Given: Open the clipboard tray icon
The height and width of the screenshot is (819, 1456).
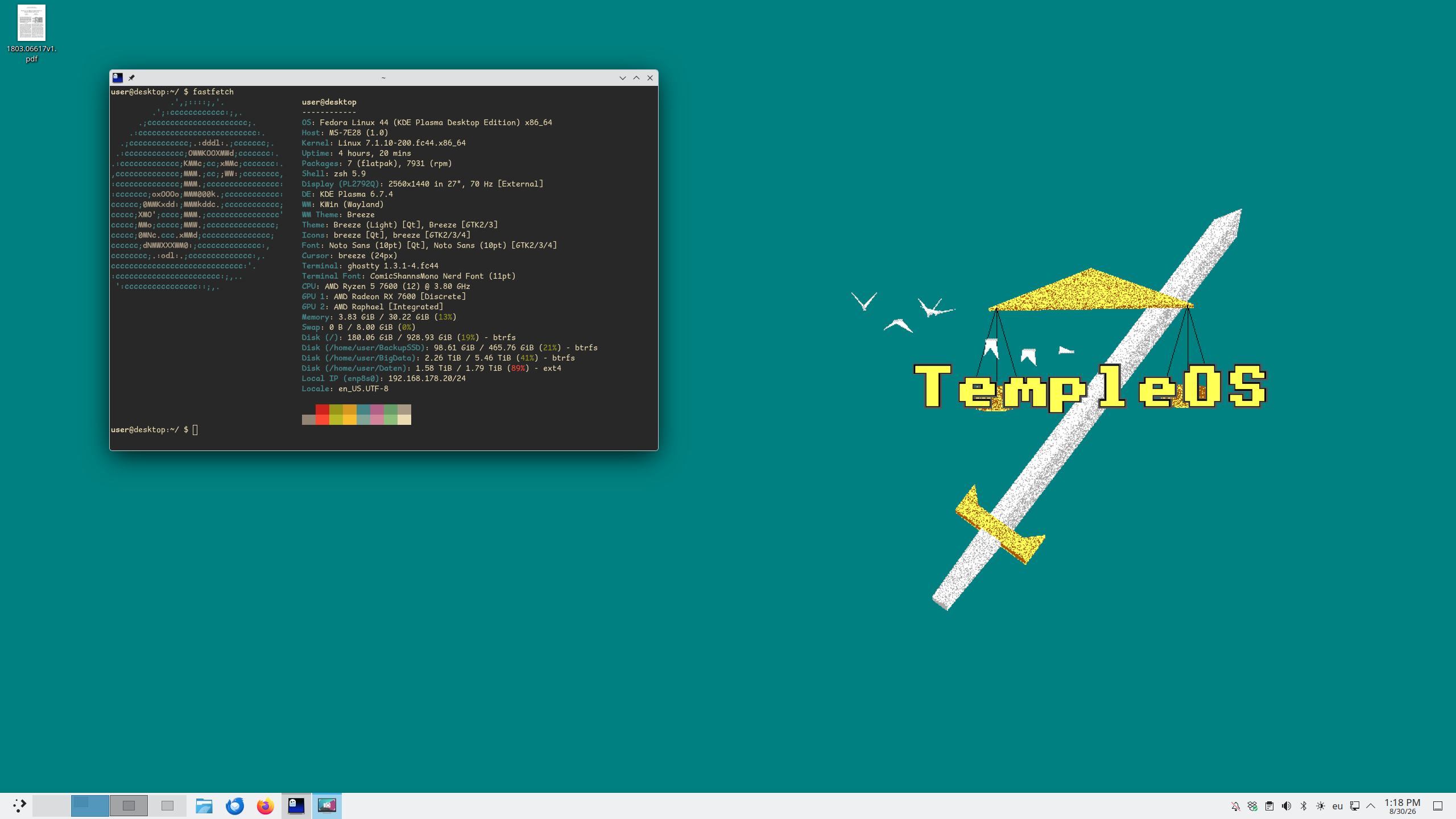Looking at the screenshot, I should [1269, 806].
